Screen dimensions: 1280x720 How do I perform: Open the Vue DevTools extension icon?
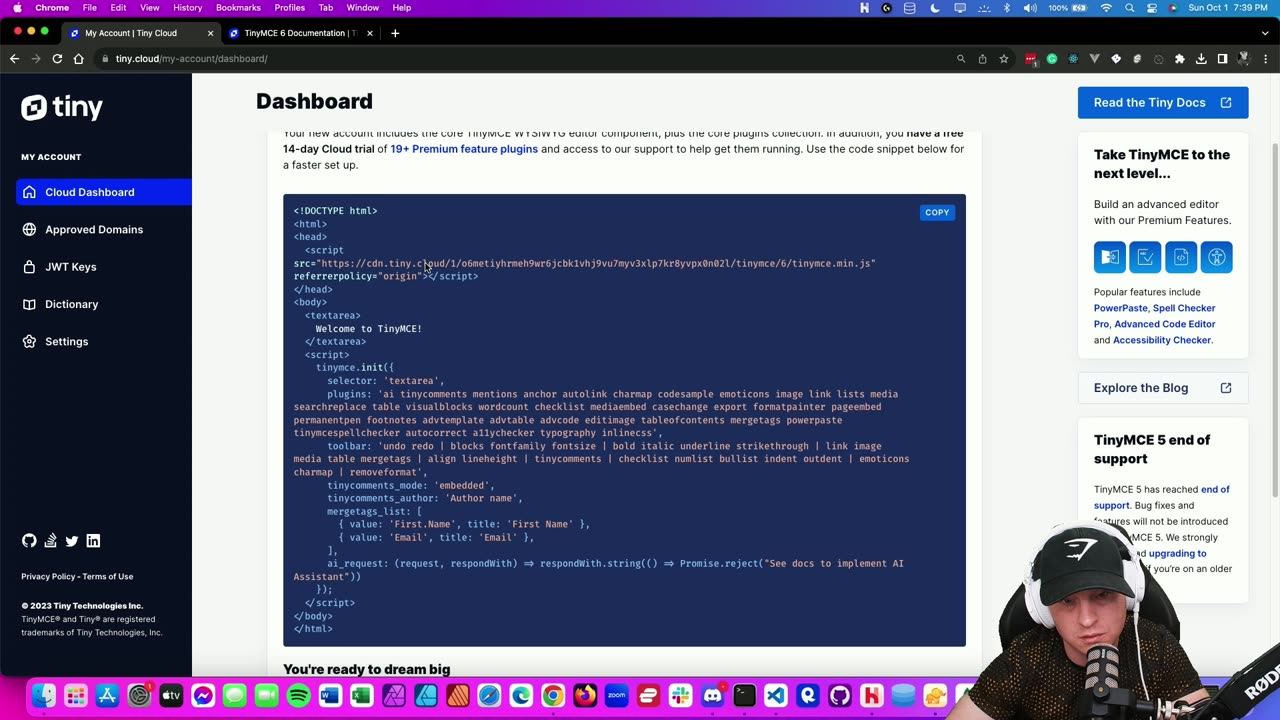1094,59
